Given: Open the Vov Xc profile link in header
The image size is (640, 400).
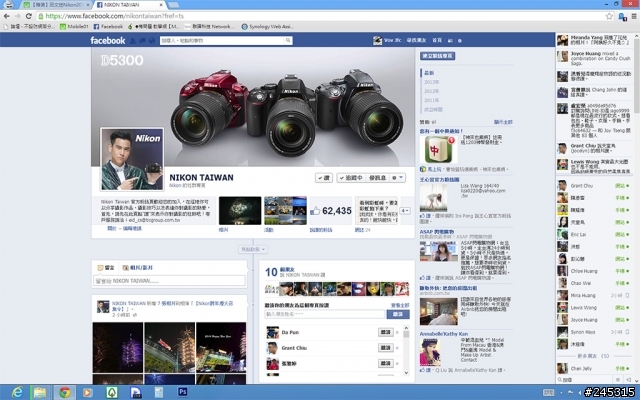Looking at the screenshot, I should (x=387, y=40).
